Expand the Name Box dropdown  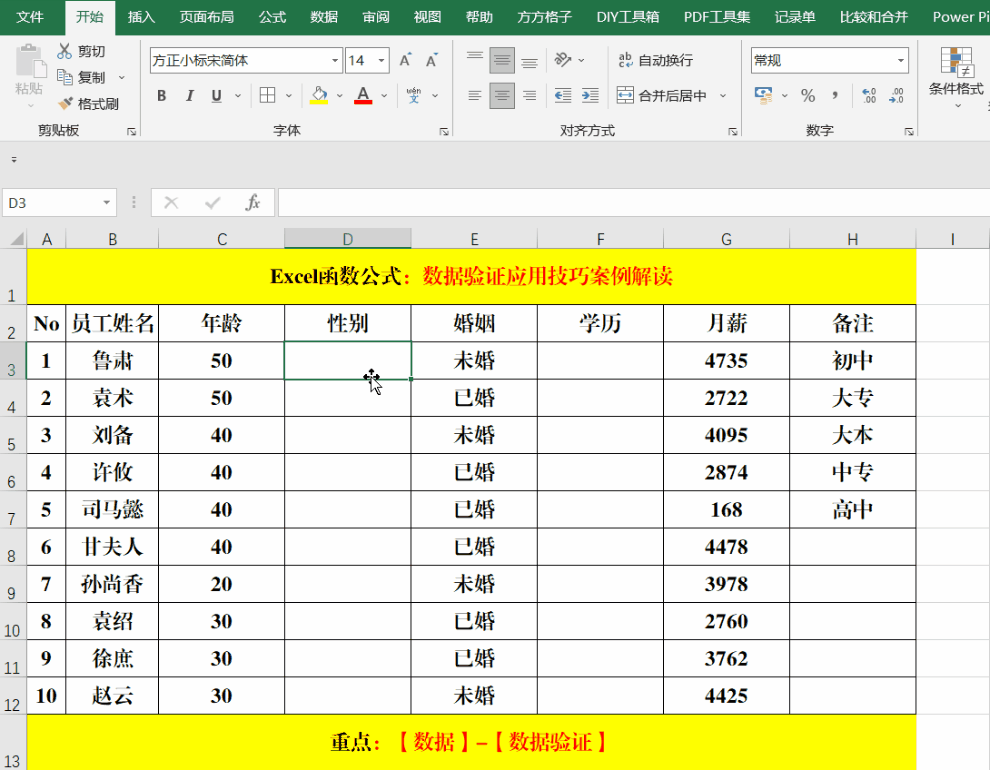[107, 203]
